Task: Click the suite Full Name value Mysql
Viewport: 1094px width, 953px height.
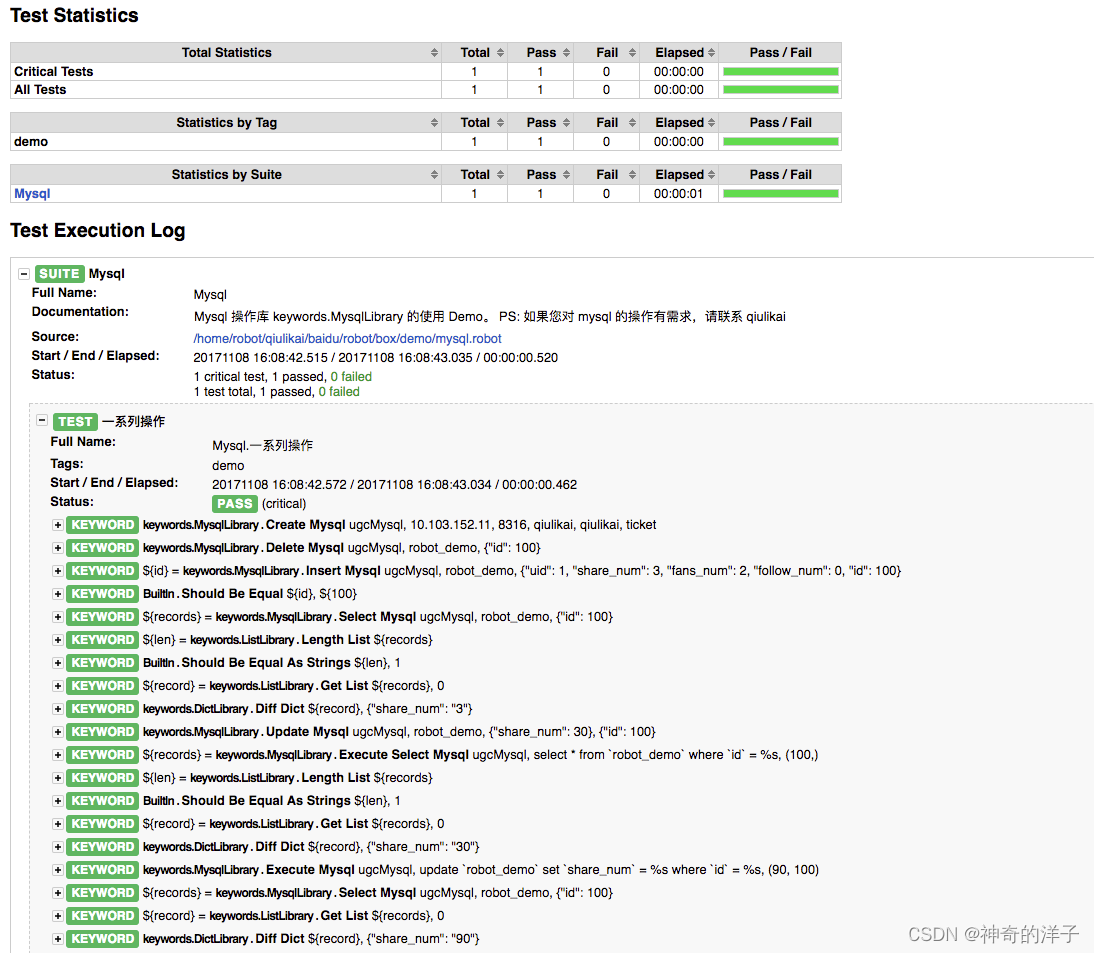Action: click(x=210, y=294)
